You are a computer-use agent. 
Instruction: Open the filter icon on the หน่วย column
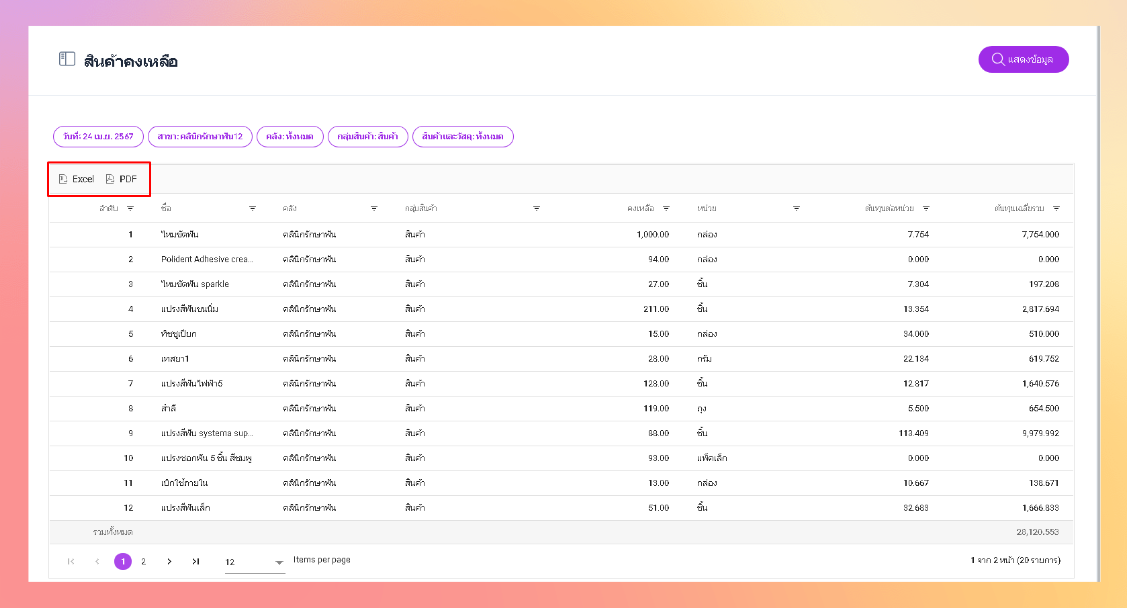[796, 208]
